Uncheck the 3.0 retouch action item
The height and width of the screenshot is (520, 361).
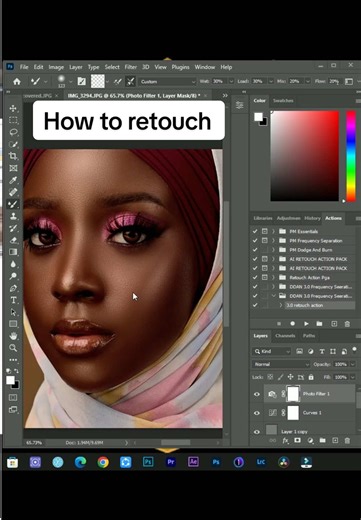click(255, 305)
